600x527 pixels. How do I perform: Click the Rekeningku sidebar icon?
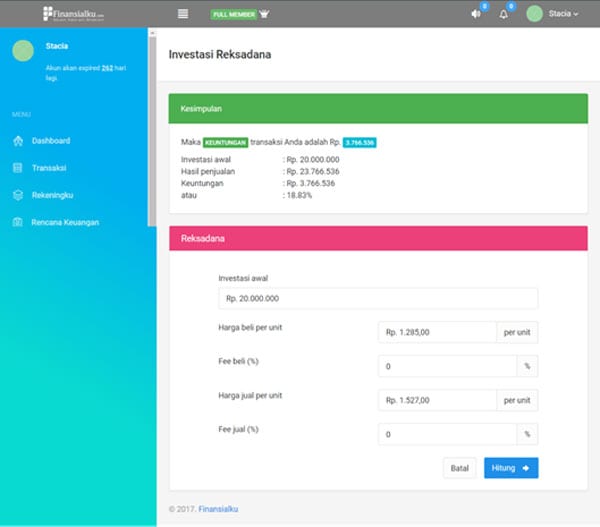pos(18,195)
